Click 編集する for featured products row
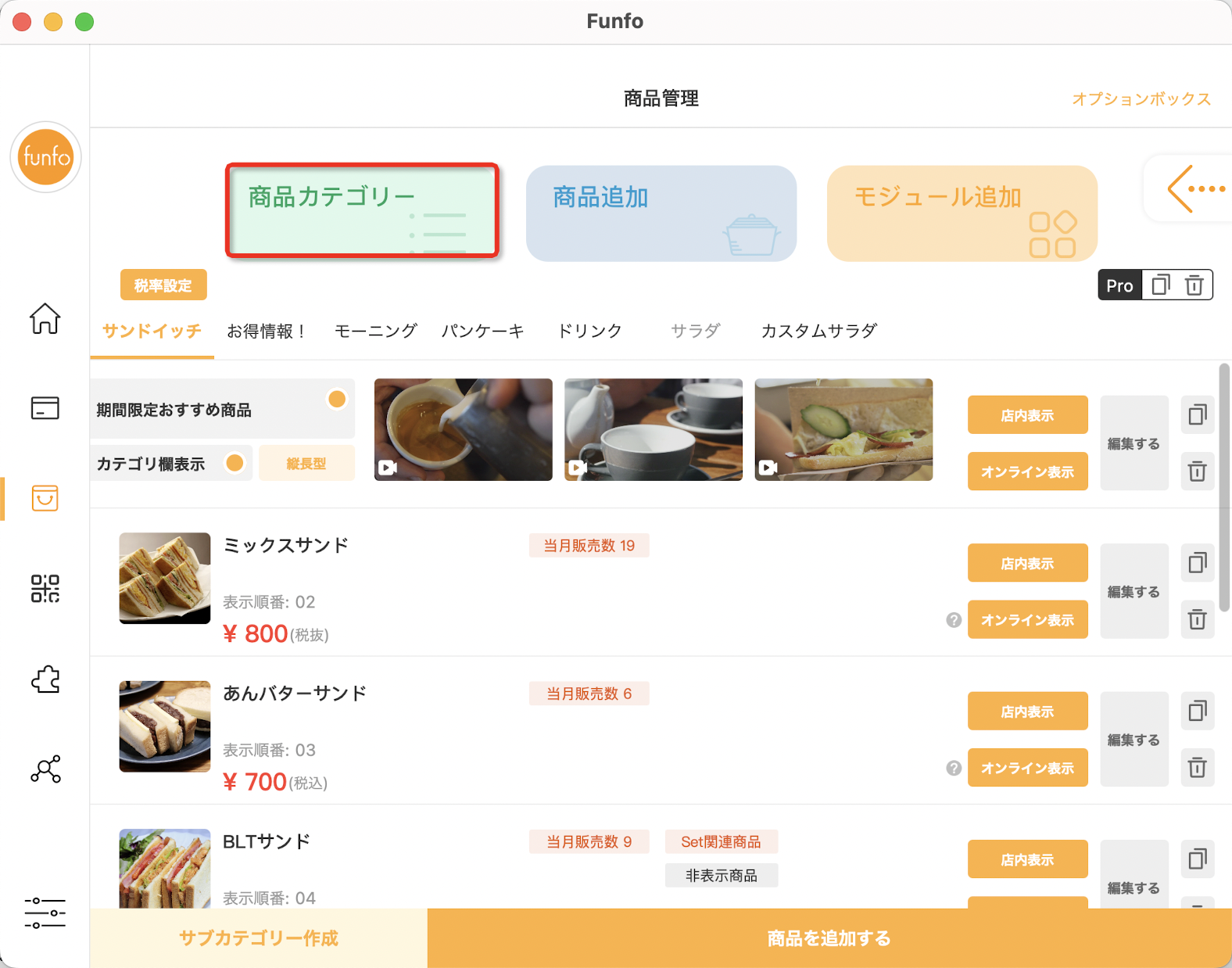The image size is (1232, 968). click(x=1134, y=443)
